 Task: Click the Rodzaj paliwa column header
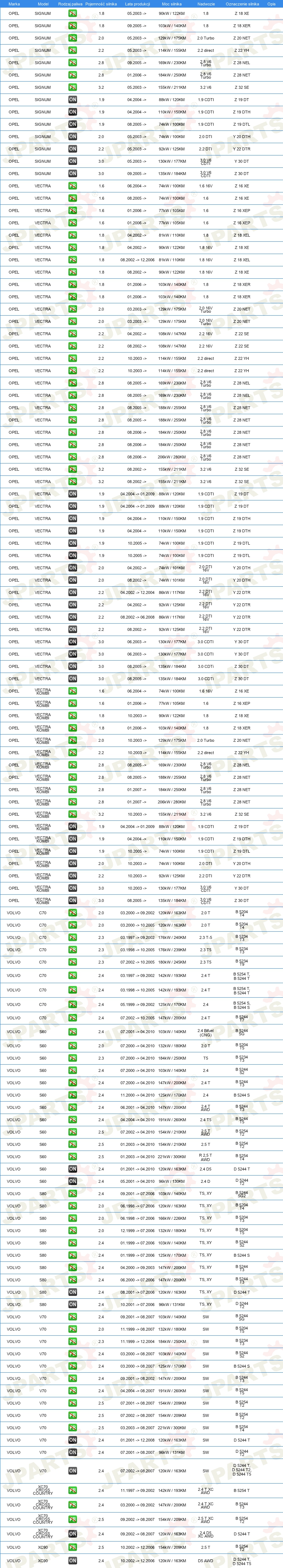[x=71, y=4]
